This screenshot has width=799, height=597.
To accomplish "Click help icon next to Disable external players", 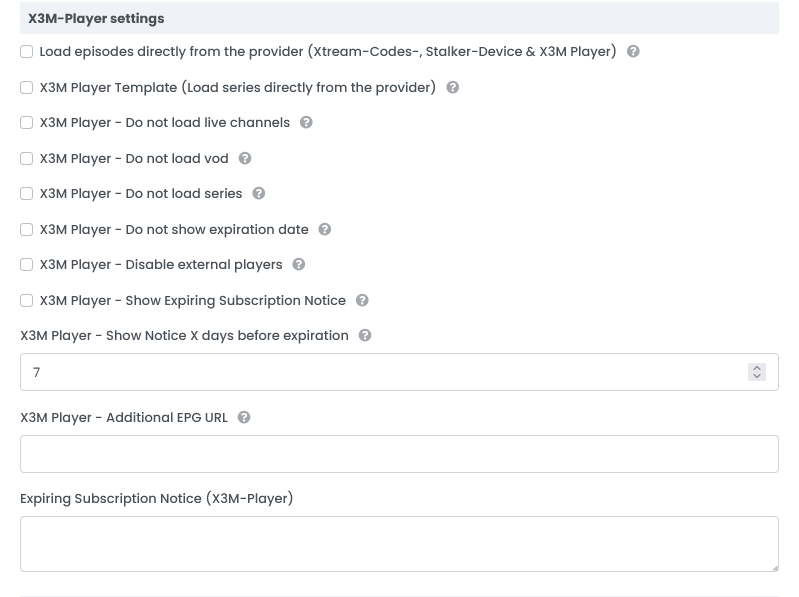I will click(299, 265).
